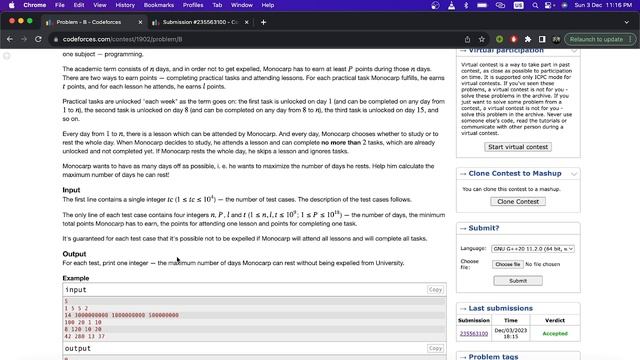
Task: Open the Chrome profile avatar
Action: coord(556,39)
